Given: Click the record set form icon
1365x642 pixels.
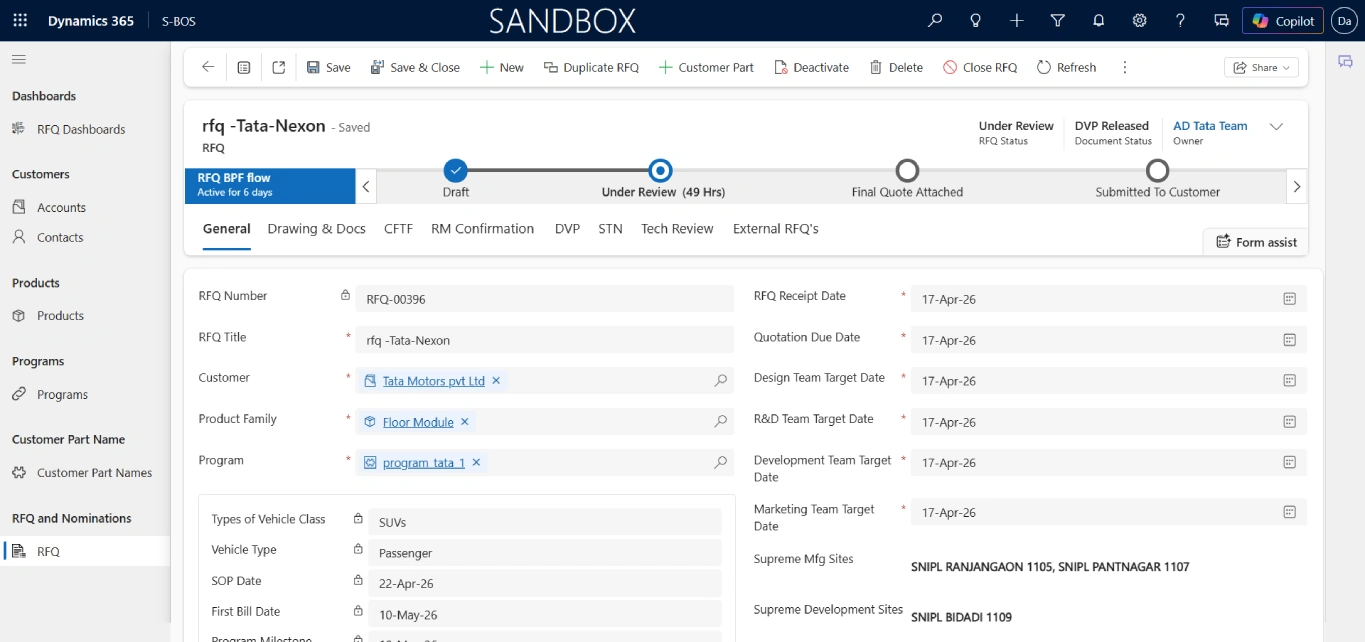Looking at the screenshot, I should click(x=244, y=67).
